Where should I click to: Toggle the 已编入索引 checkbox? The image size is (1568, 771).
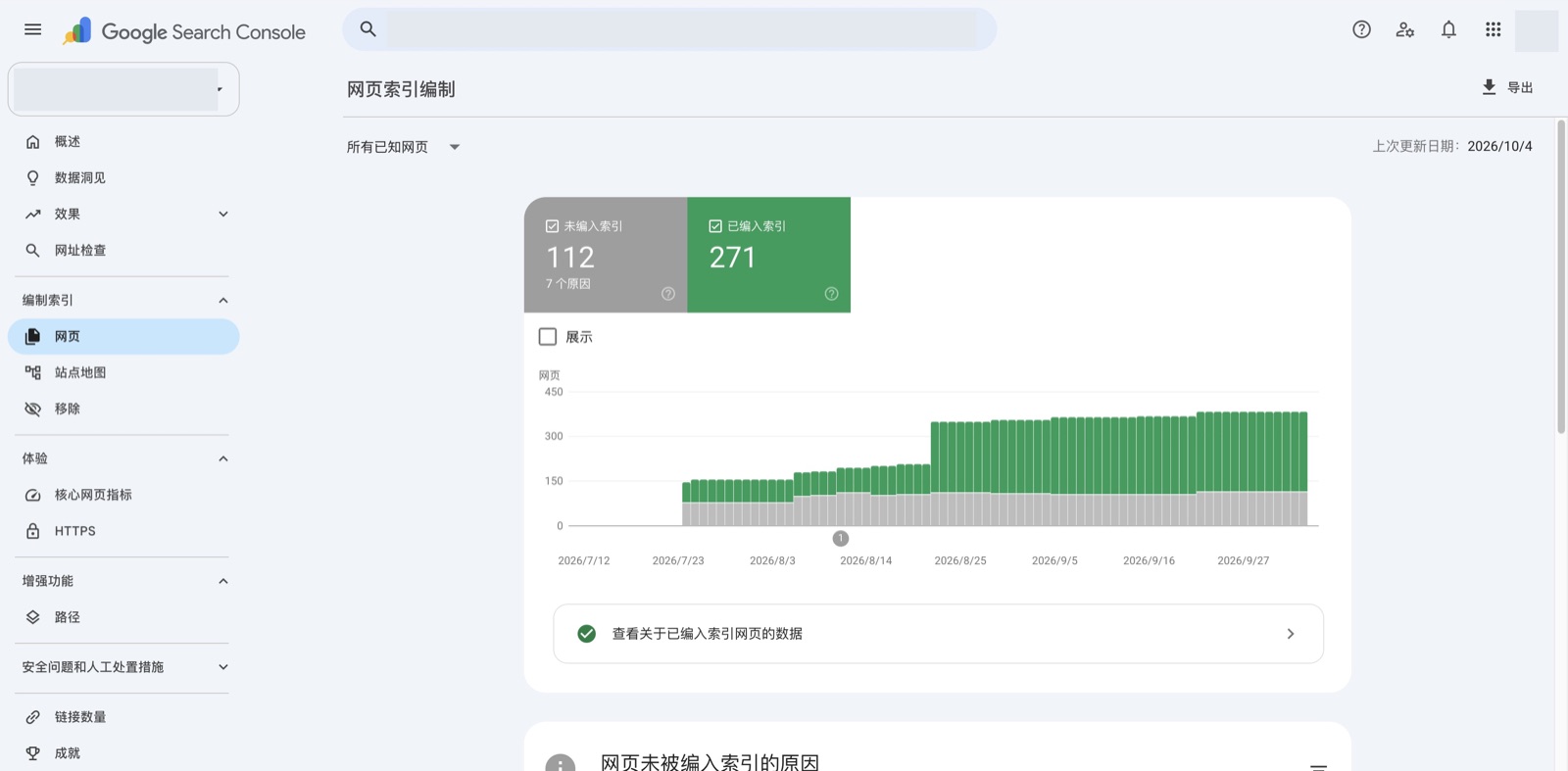[714, 226]
